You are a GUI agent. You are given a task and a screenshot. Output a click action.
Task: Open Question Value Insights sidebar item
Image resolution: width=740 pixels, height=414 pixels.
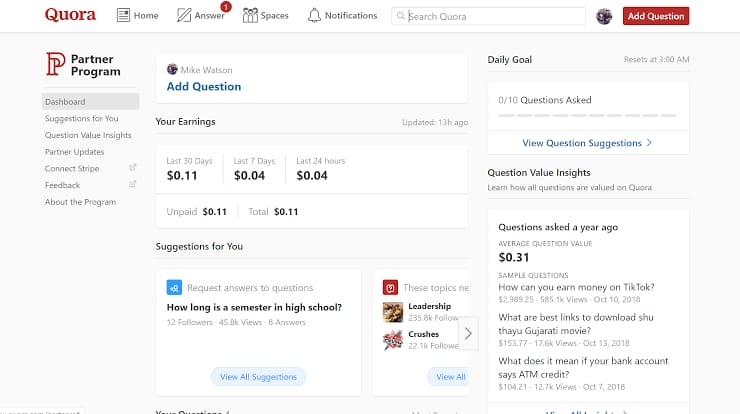pos(88,135)
